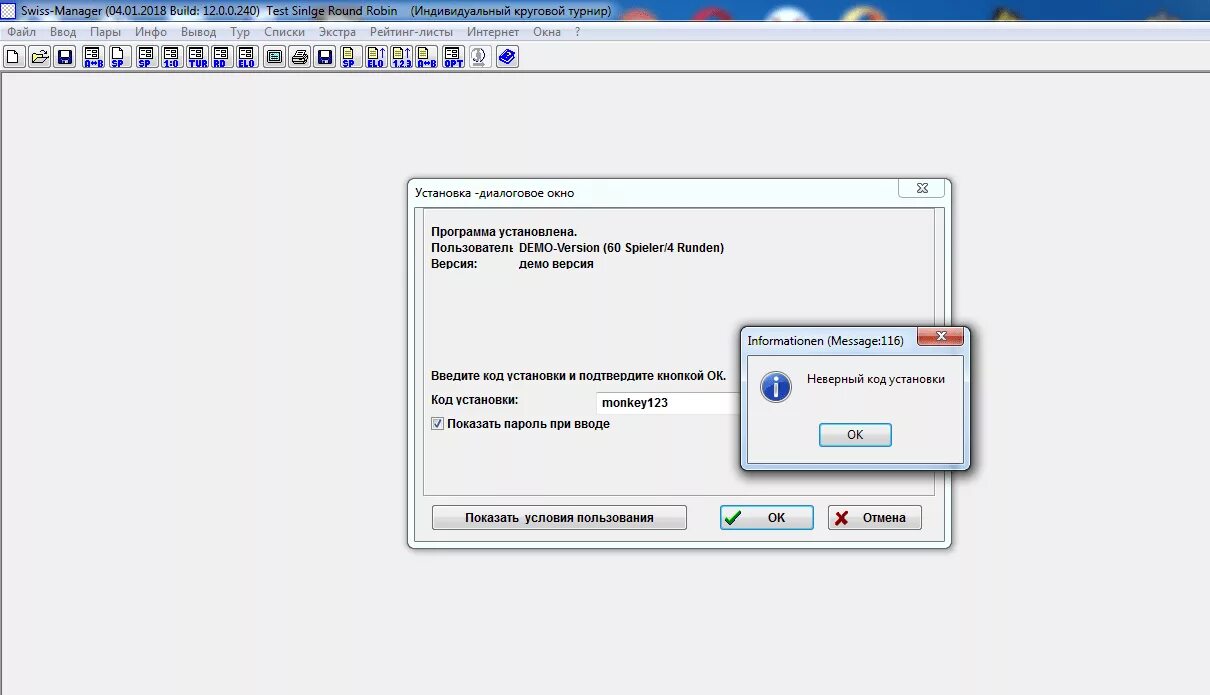The height and width of the screenshot is (695, 1210).
Task: Create a new tournament file icon
Action: point(14,57)
